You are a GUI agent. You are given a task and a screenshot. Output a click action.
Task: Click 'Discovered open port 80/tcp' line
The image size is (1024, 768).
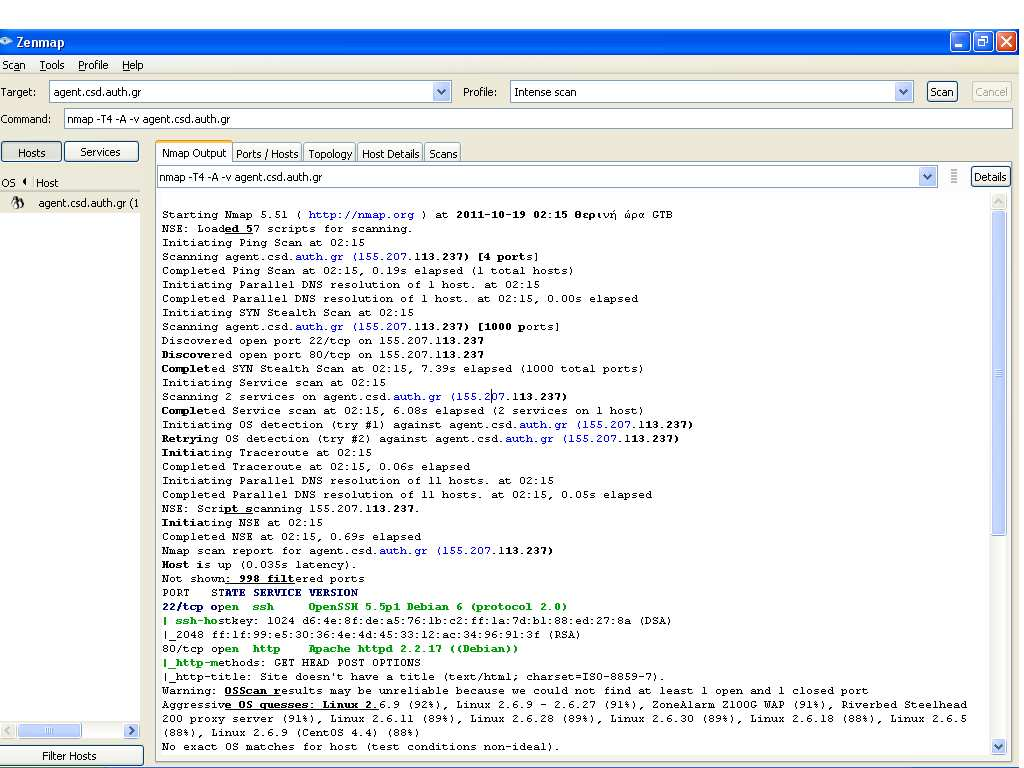[x=323, y=355]
